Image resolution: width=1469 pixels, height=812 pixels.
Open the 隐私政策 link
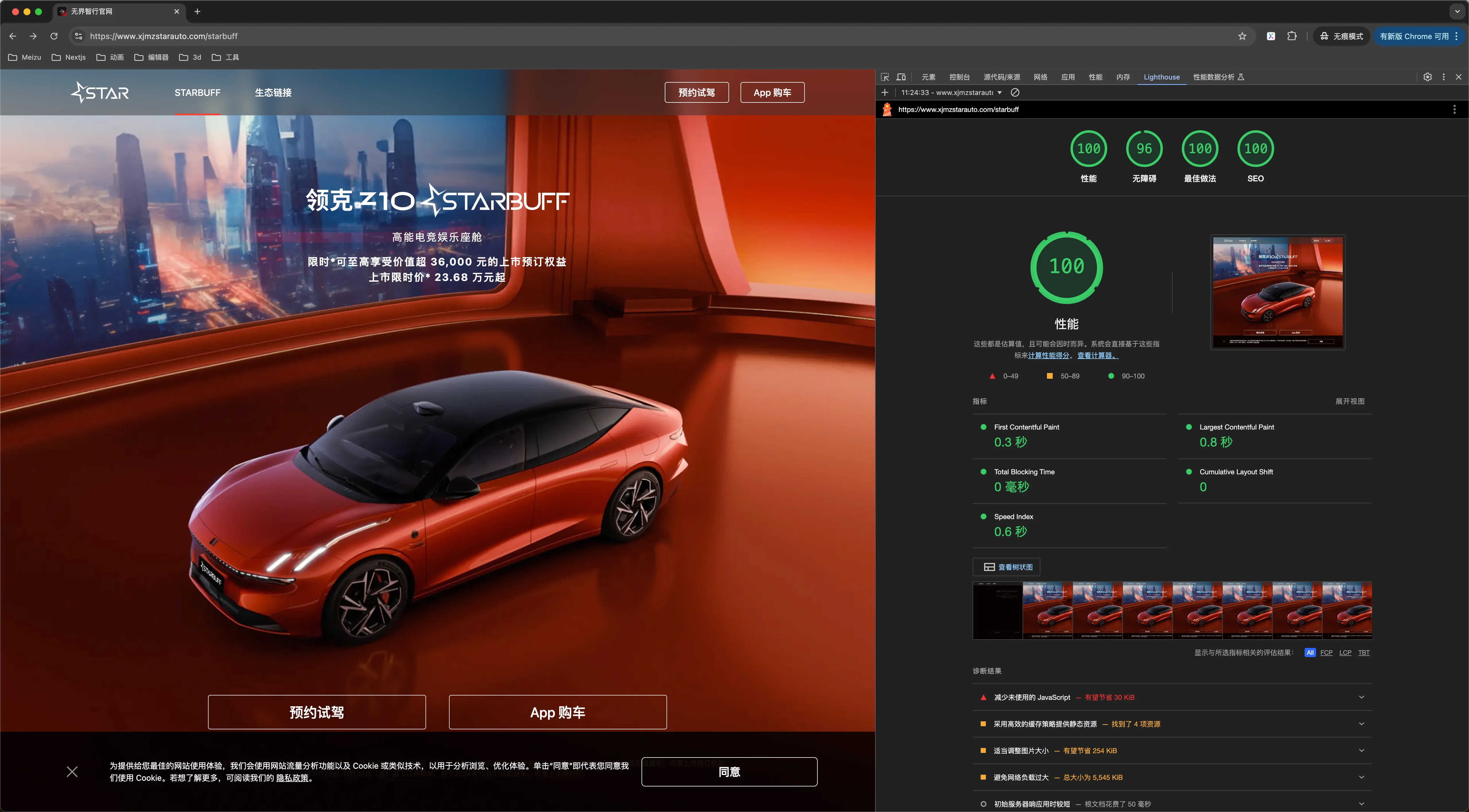coord(292,778)
